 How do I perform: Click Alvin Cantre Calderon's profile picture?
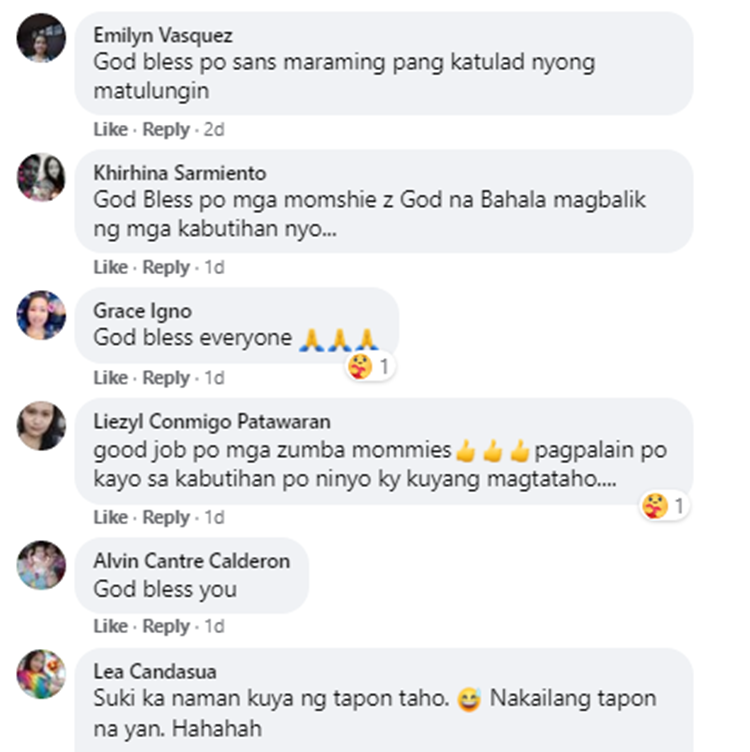[41, 565]
